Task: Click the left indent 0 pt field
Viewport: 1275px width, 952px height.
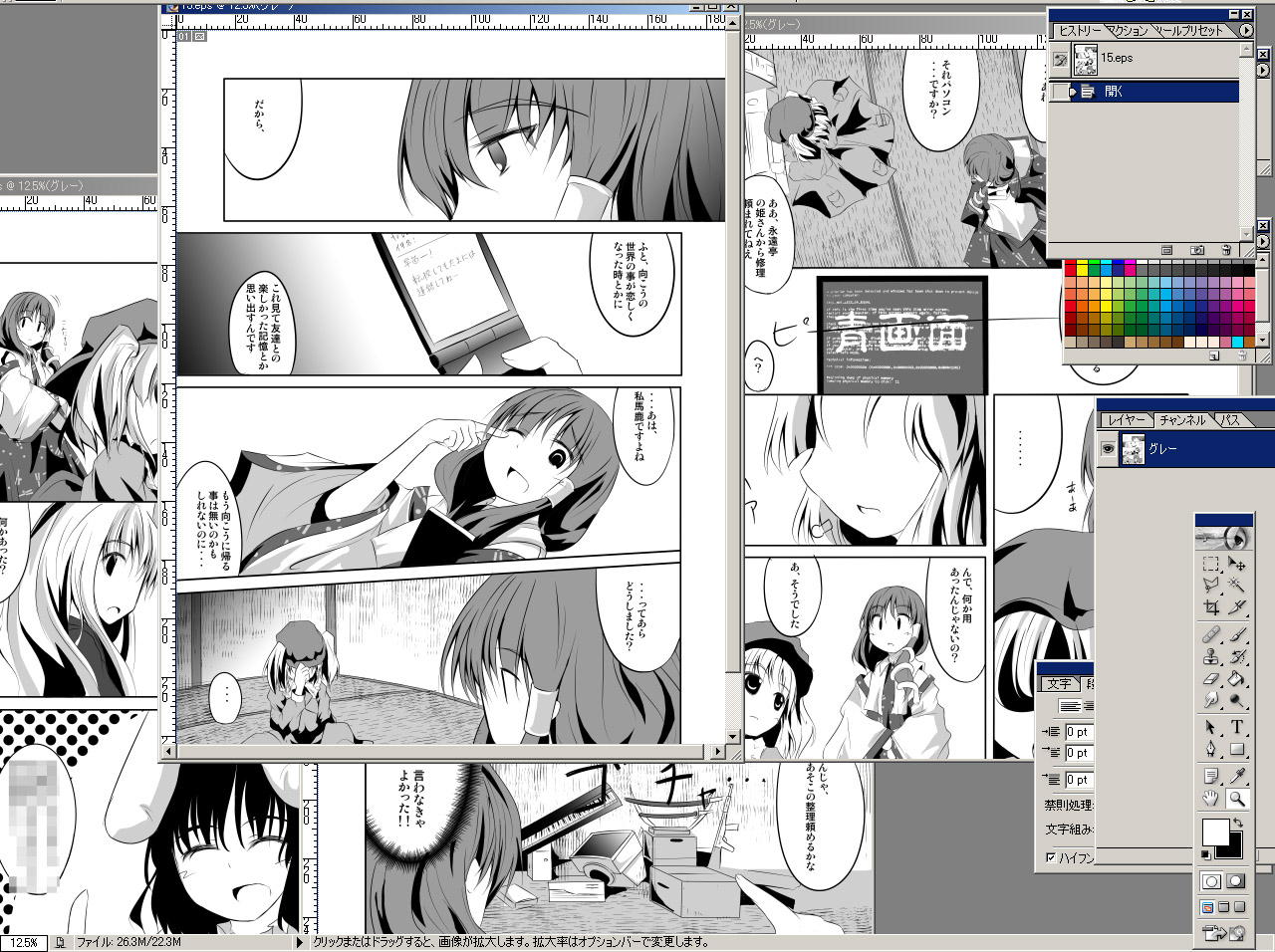Action: [x=1079, y=731]
